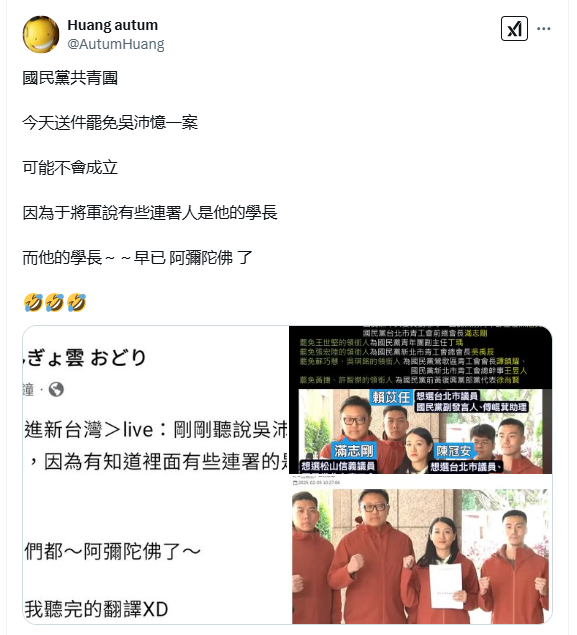Click the third laughing emoji
The height and width of the screenshot is (635, 577).
coord(77,303)
